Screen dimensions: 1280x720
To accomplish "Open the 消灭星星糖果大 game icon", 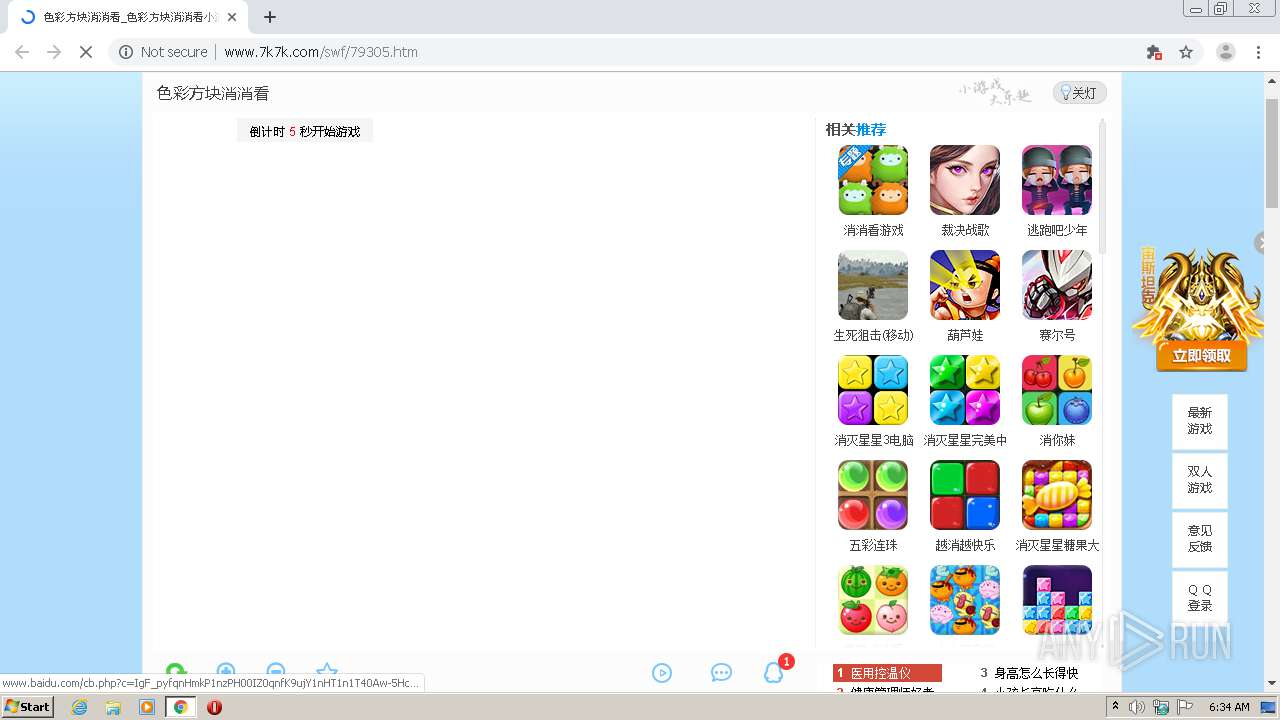I will pyautogui.click(x=1057, y=495).
